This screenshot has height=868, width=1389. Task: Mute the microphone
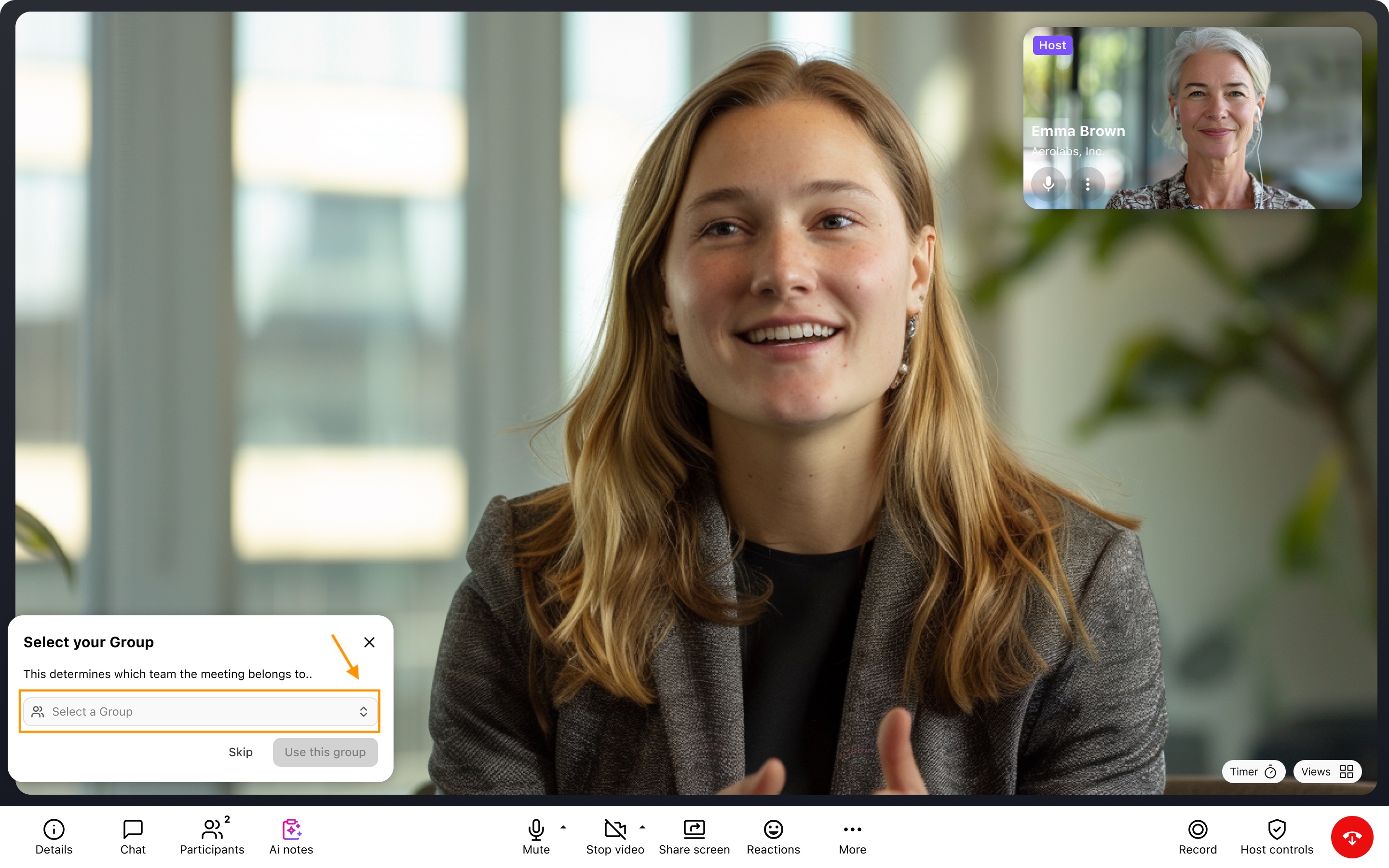[536, 837]
